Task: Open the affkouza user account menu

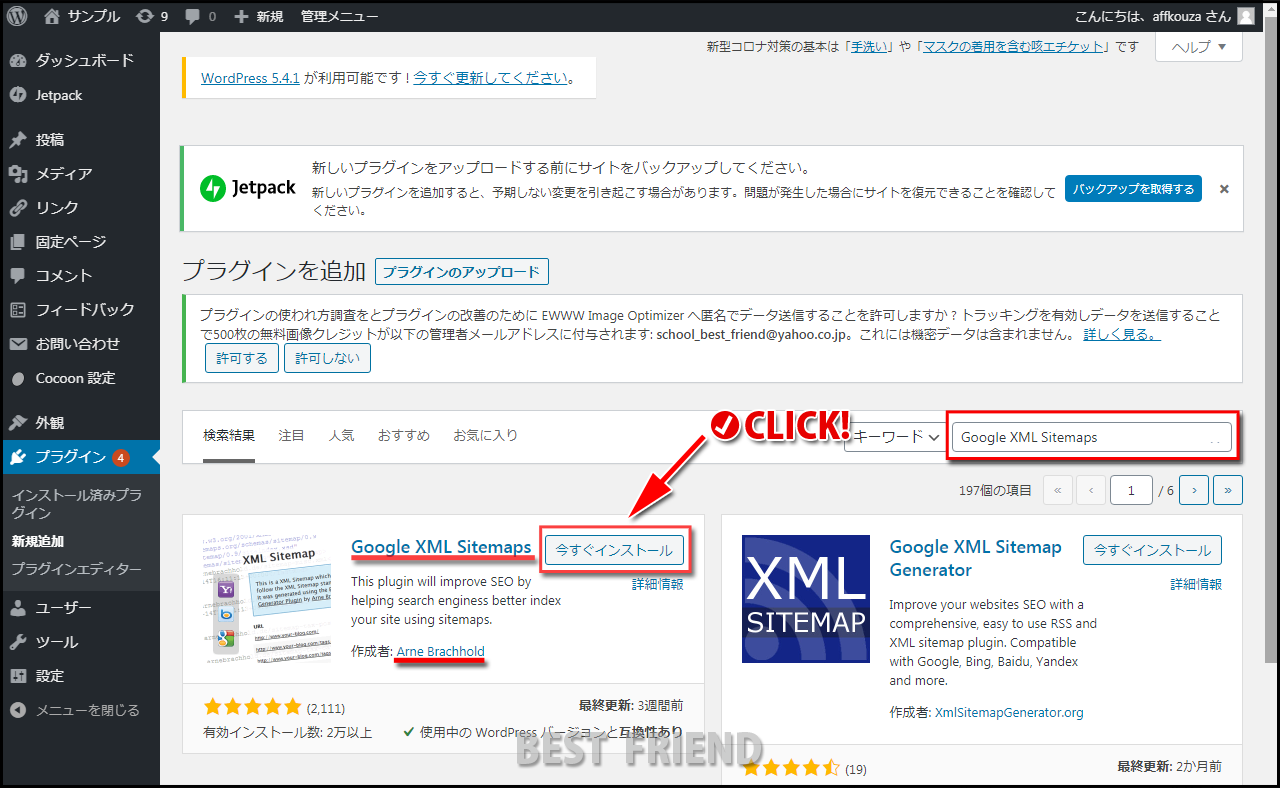Action: (x=1154, y=16)
